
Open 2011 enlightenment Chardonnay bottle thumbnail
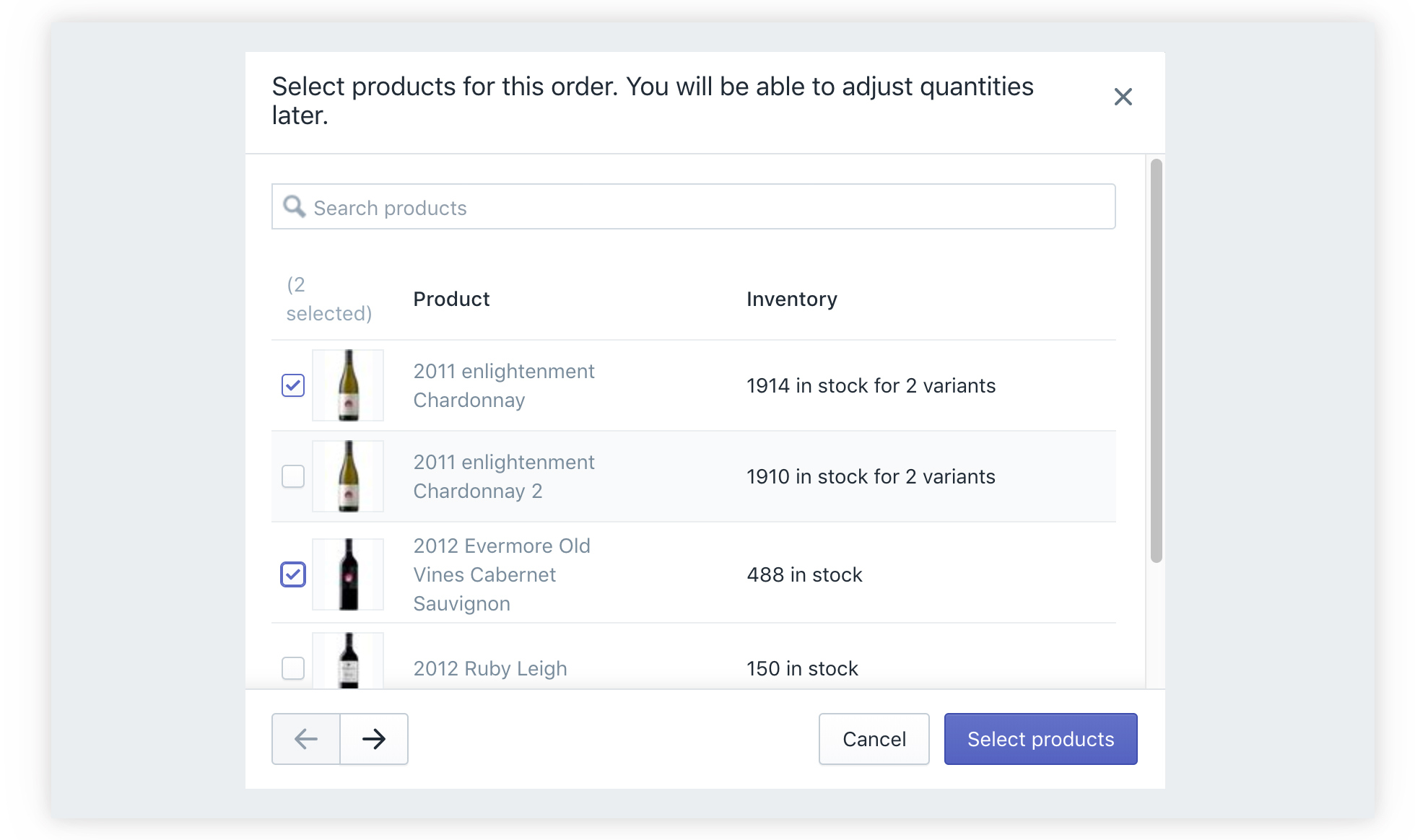[348, 385]
